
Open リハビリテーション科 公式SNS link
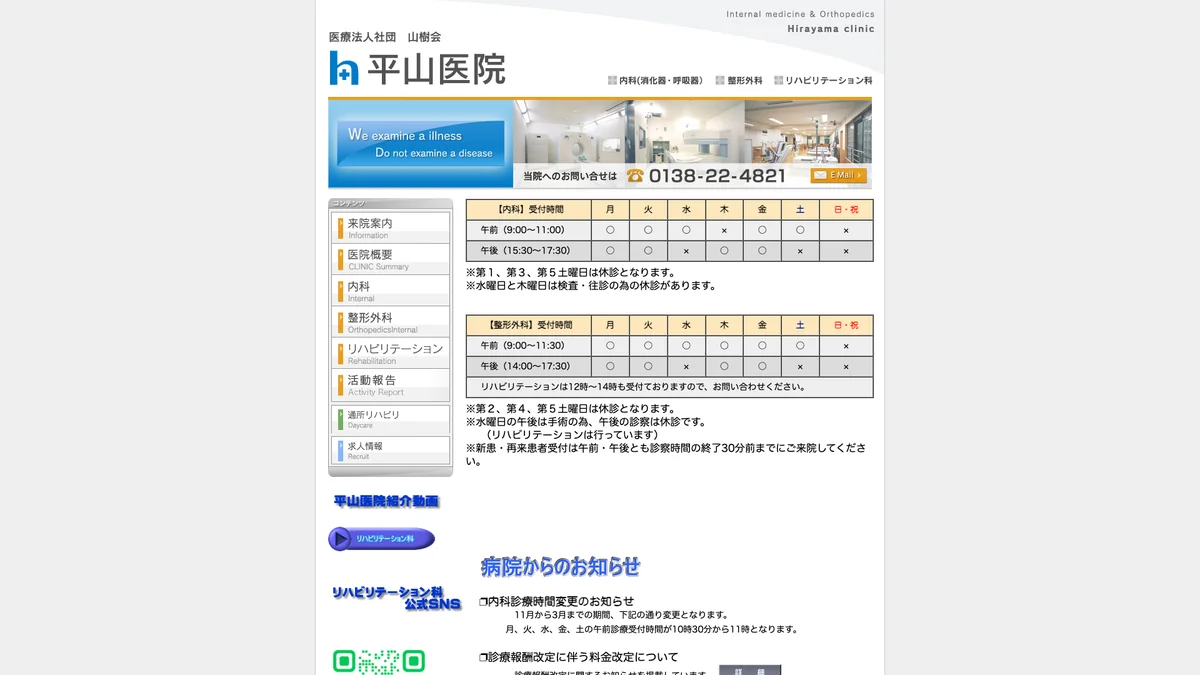pyautogui.click(x=397, y=598)
